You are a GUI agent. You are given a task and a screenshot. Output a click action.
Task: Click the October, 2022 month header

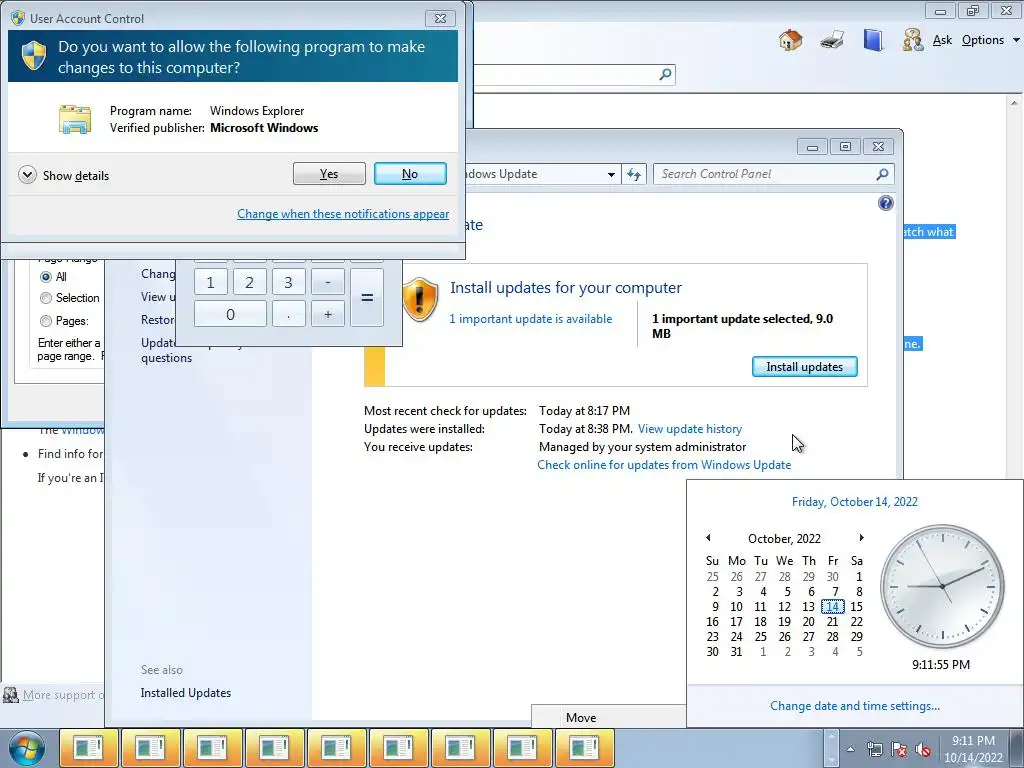click(x=784, y=539)
